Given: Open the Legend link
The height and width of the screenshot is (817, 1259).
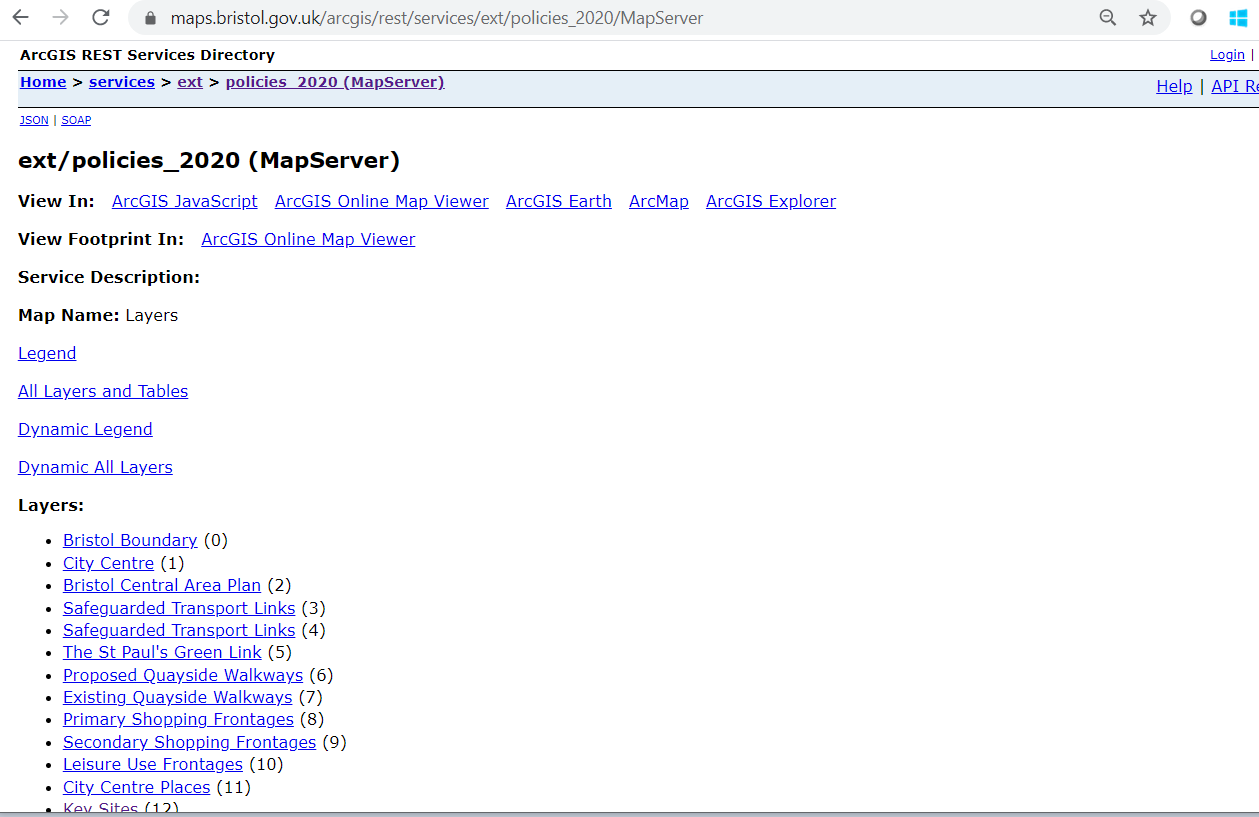Looking at the screenshot, I should 47,353.
